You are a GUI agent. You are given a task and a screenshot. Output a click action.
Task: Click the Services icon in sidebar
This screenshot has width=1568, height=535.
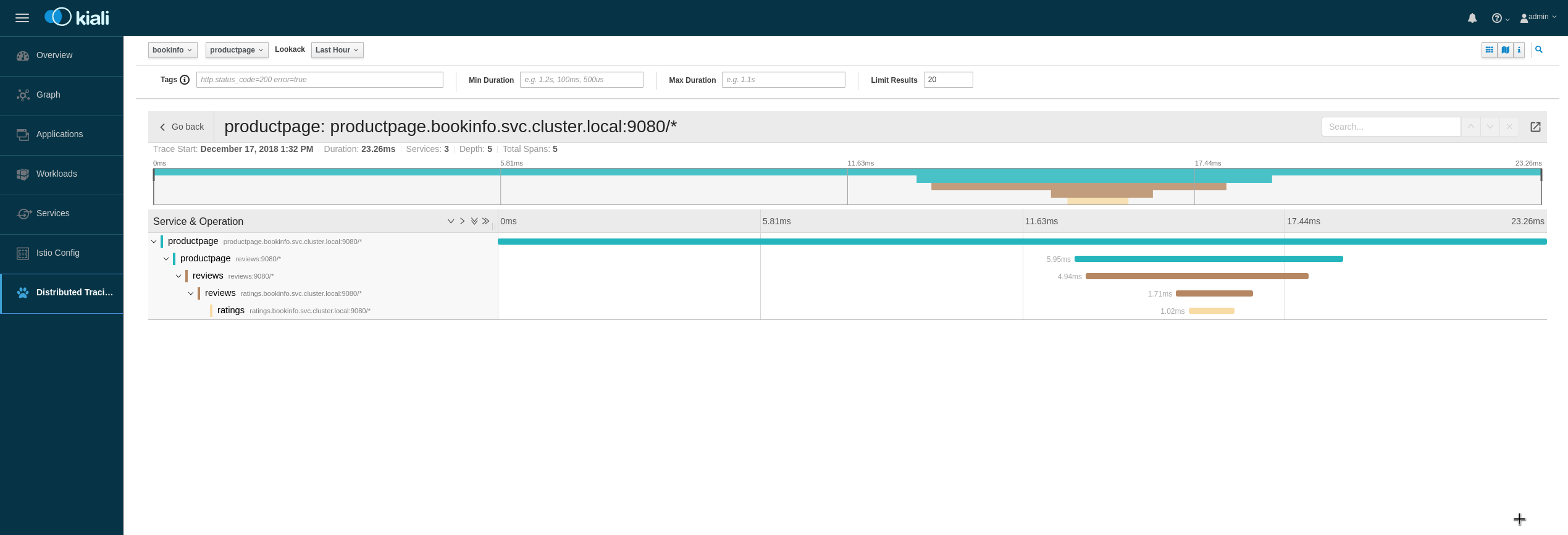[24, 214]
